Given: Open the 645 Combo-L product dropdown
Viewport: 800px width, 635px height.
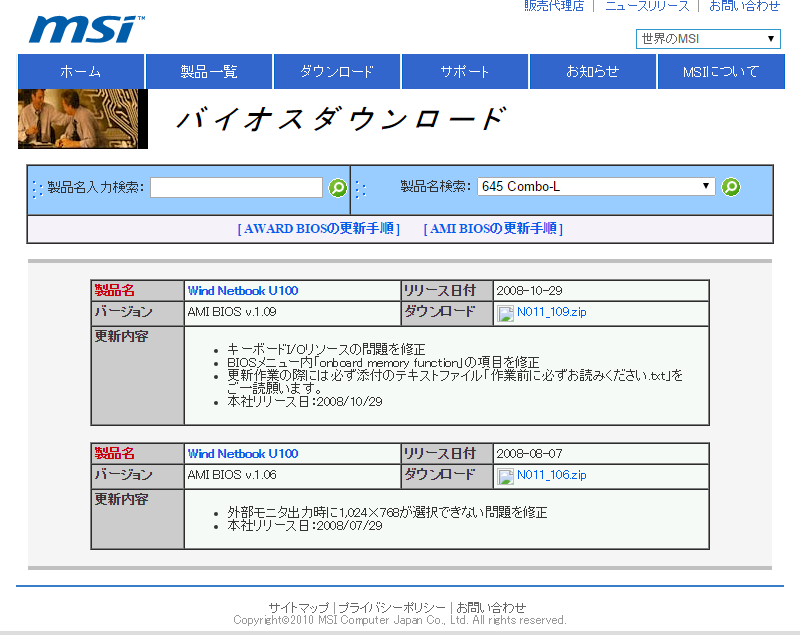Looking at the screenshot, I should tap(596, 187).
